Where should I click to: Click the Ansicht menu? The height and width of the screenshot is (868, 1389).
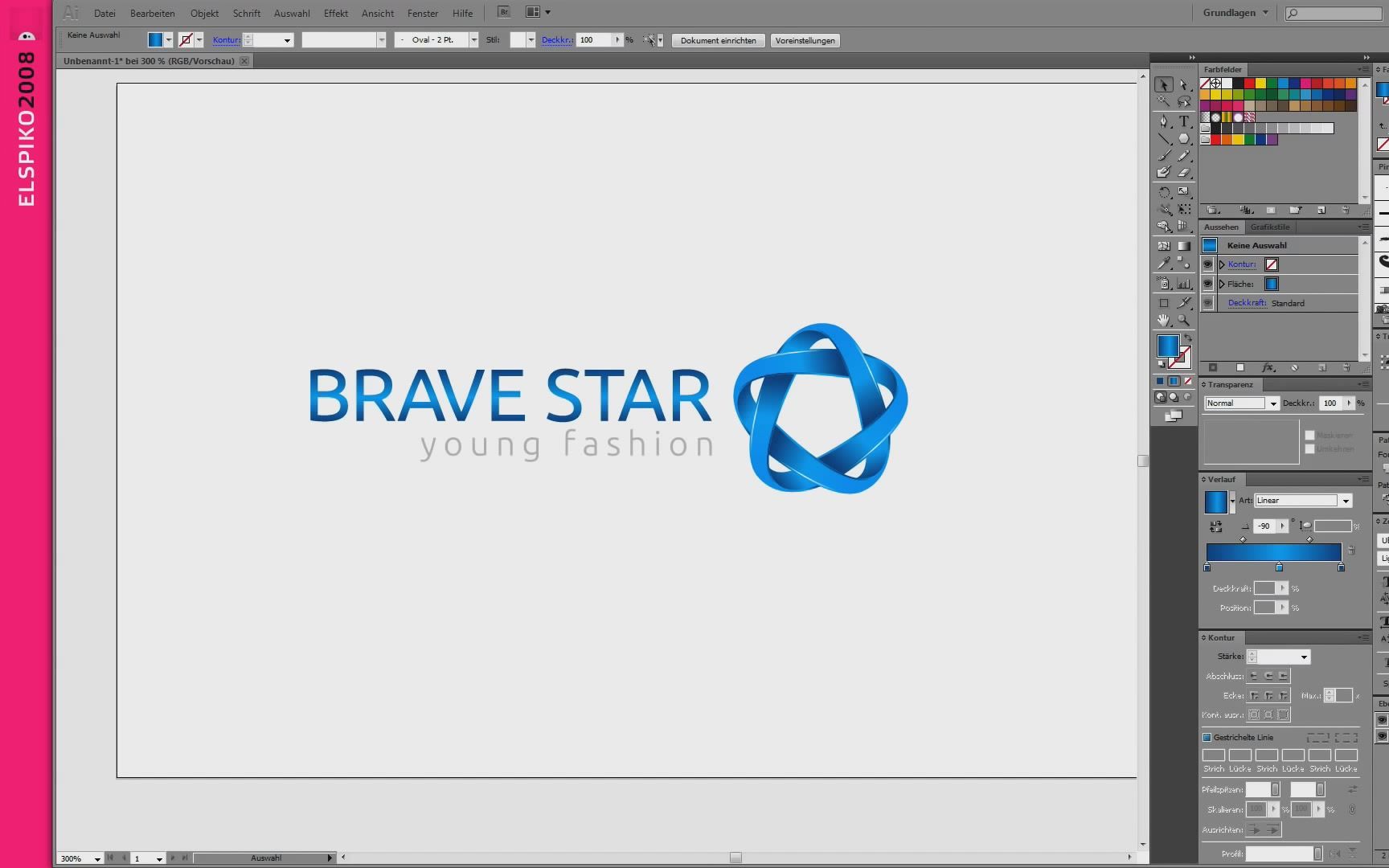click(x=378, y=13)
